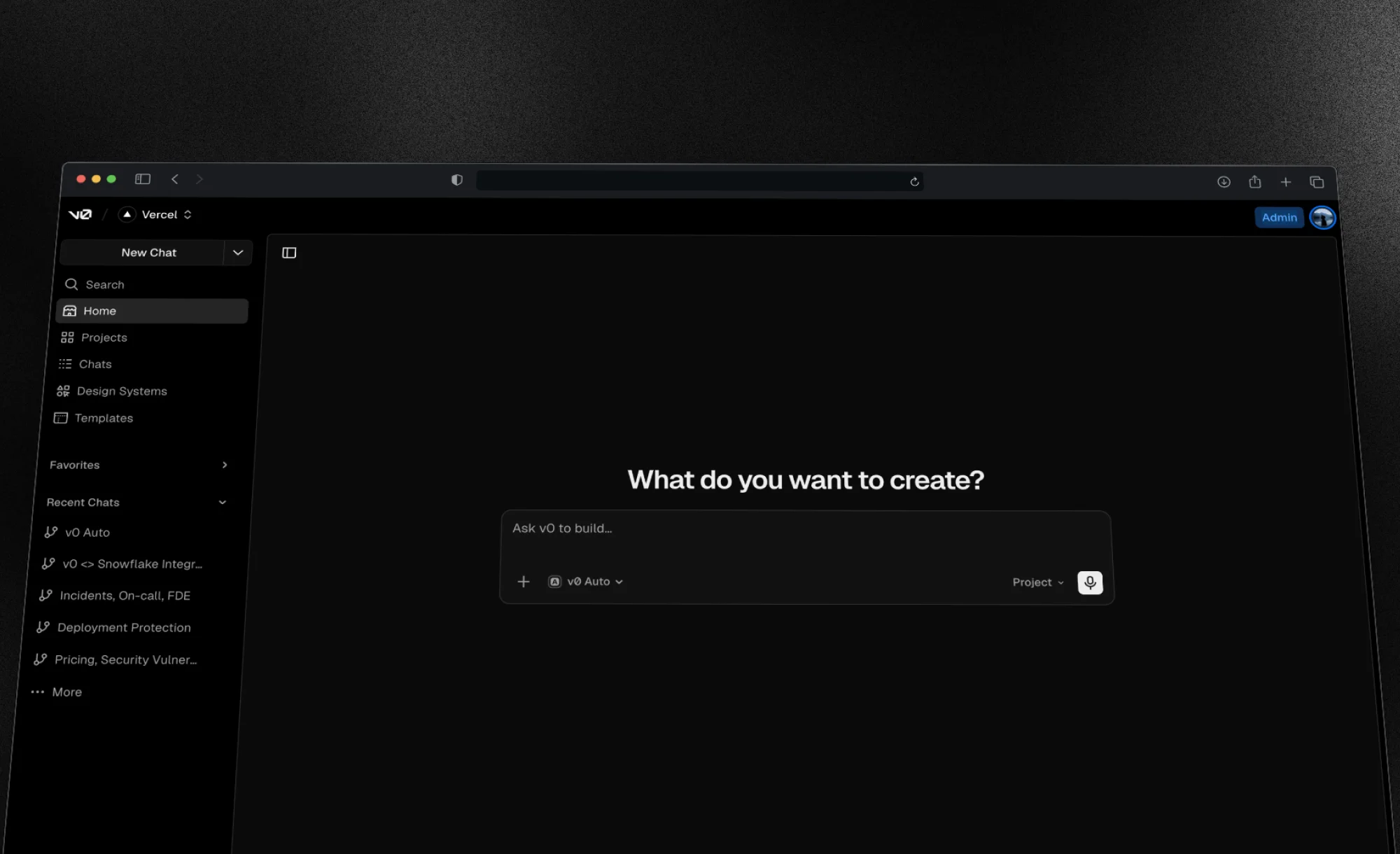Click the branch icon beside 'v0 Auto' chat
This screenshot has width=1400, height=854.
51,533
